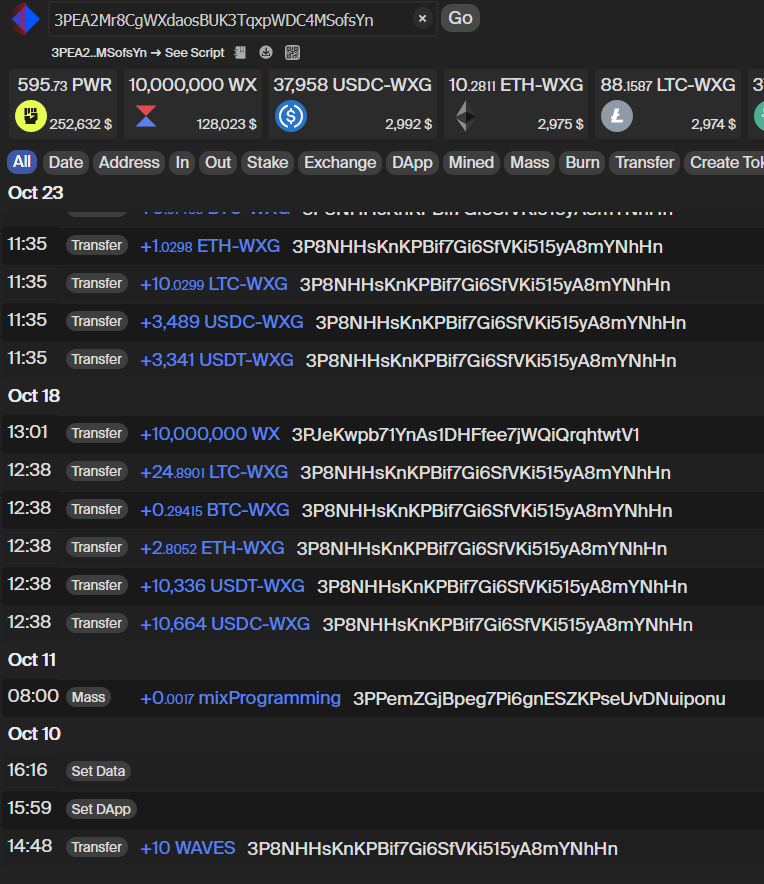Viewport: 764px width, 884px height.
Task: Open the sender address on the +10,664 USDC-WXG row
Action: point(507,625)
